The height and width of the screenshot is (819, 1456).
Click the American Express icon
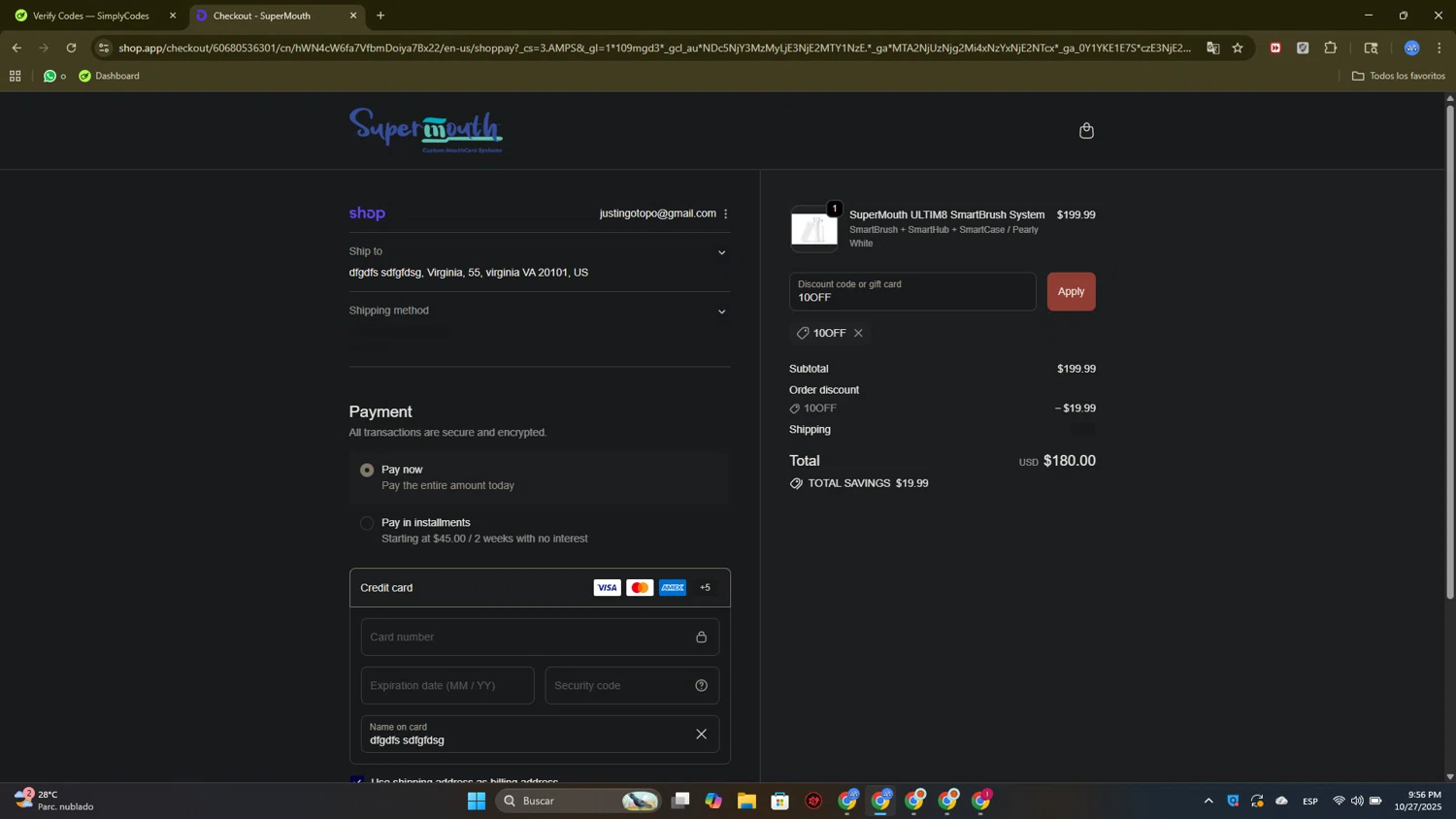click(x=673, y=587)
